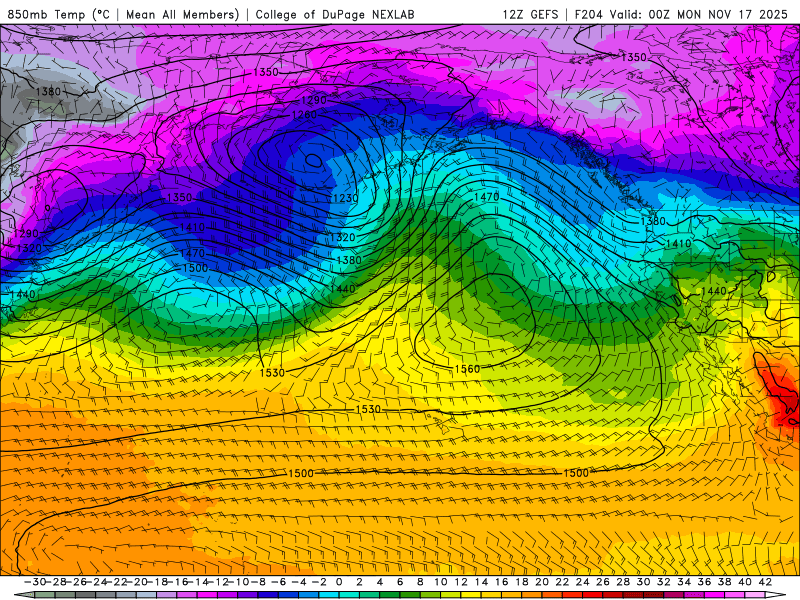800x600 pixels.
Task: Click the -16 value on the colorbar
Action: 178,582
